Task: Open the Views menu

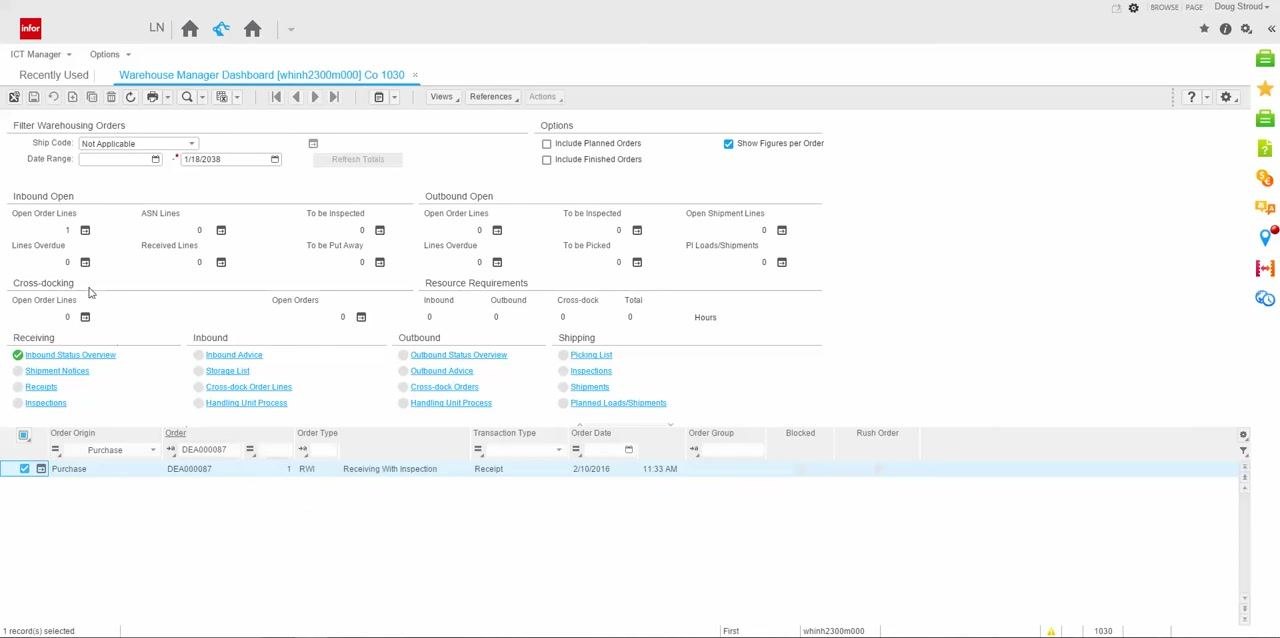Action: [x=444, y=97]
